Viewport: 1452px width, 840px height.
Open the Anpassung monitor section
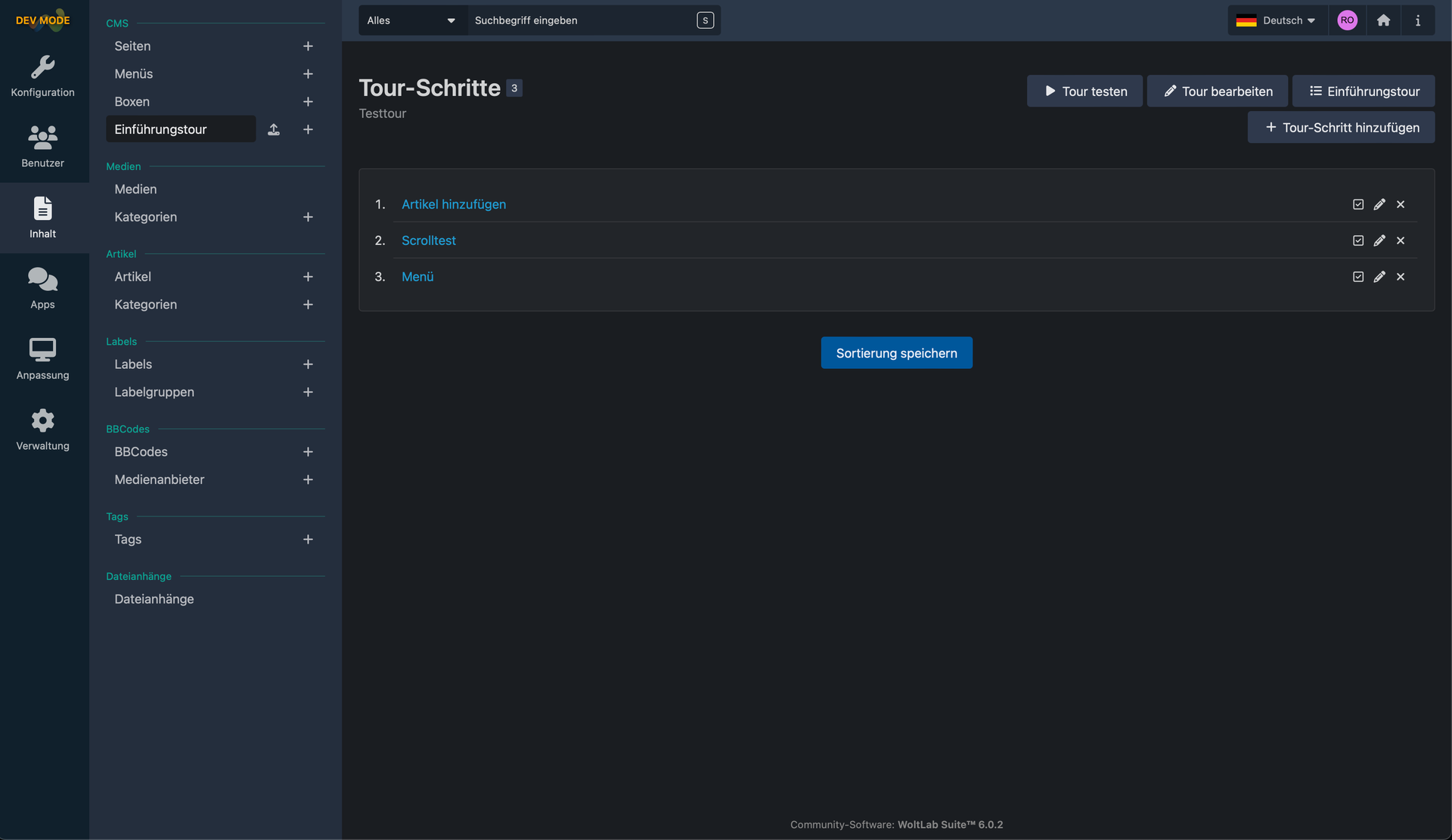tap(43, 359)
